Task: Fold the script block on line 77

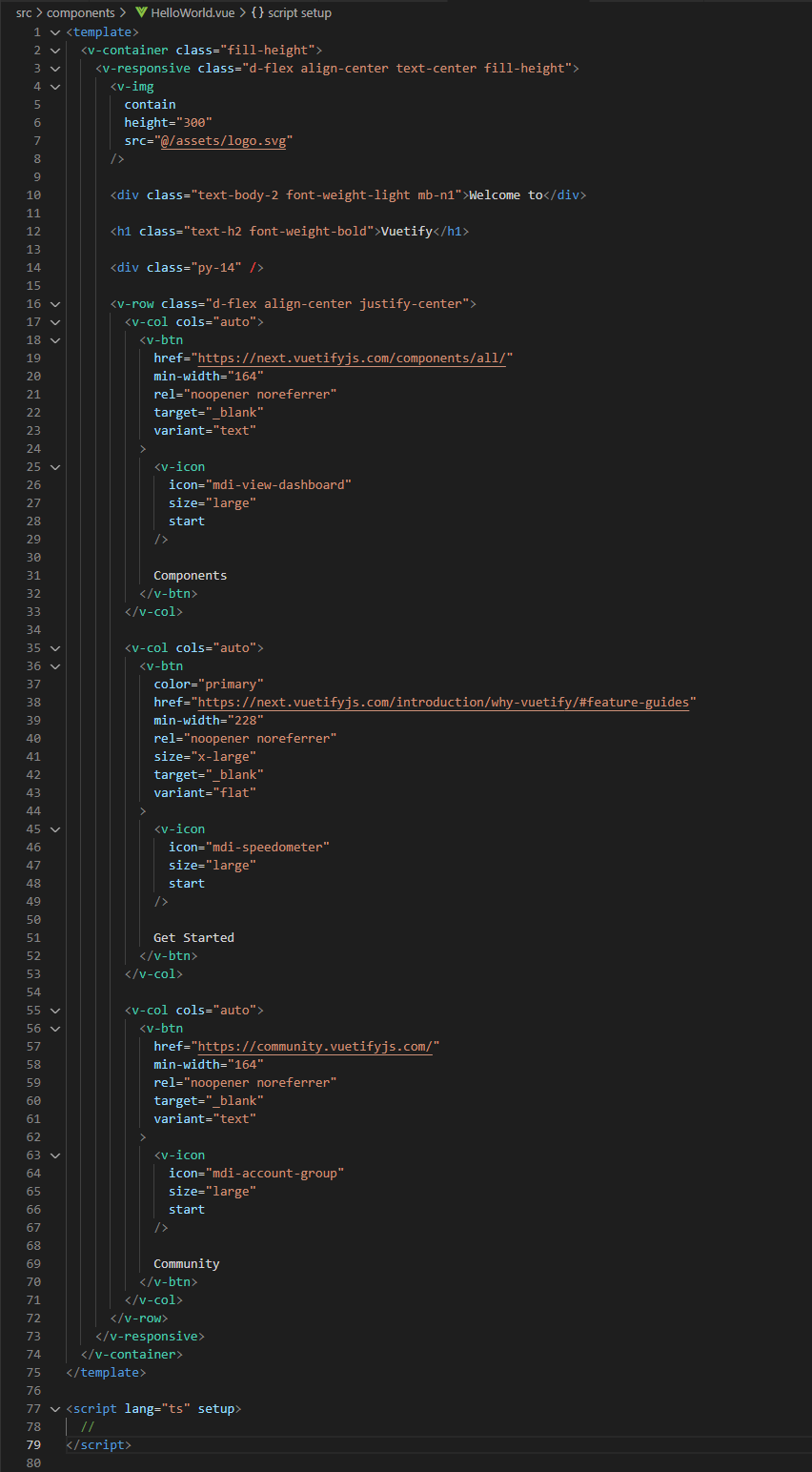Action: click(x=55, y=1409)
